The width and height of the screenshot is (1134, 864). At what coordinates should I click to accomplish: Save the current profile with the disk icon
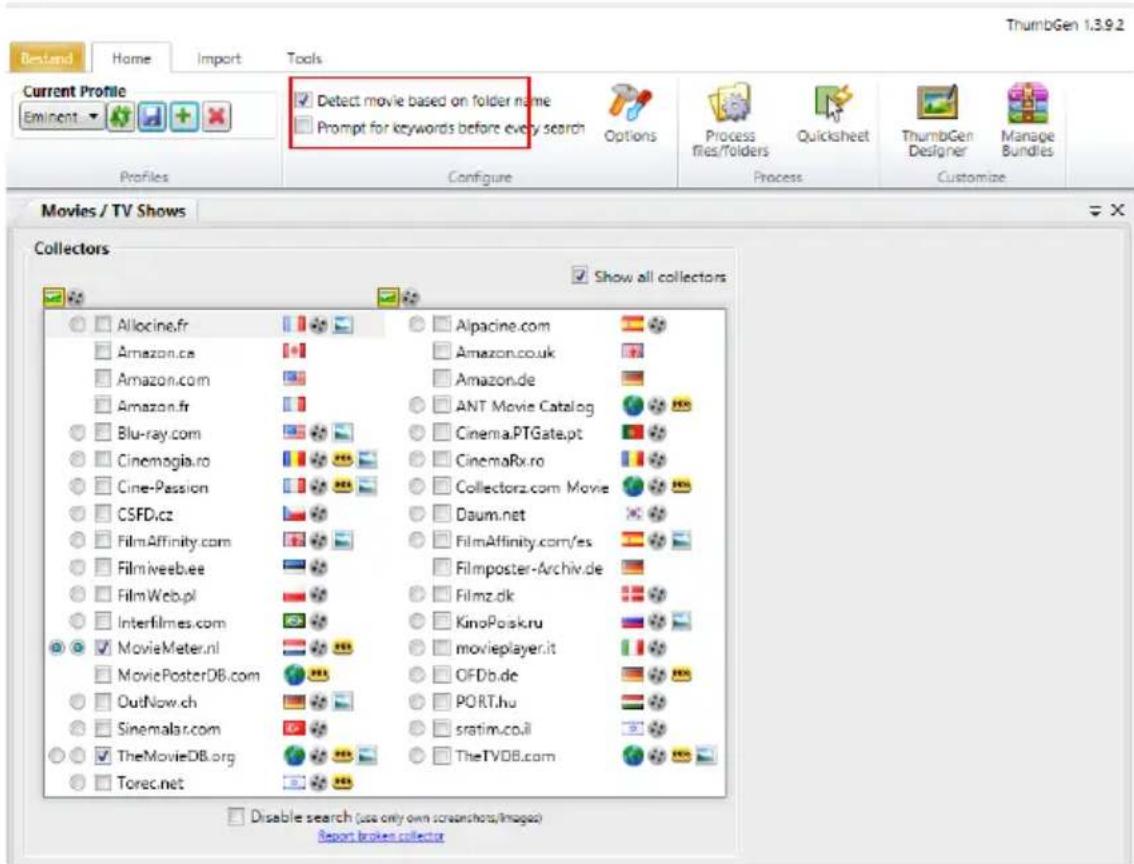click(152, 116)
